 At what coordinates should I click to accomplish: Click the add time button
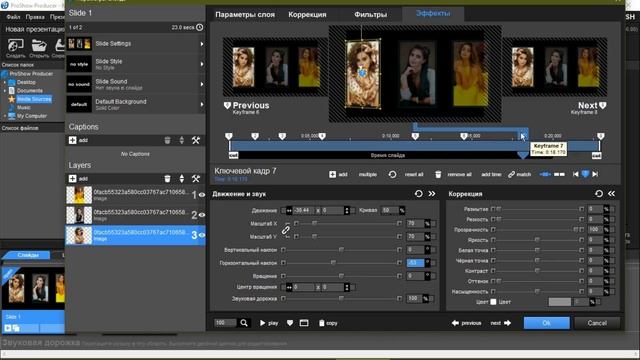491,174
